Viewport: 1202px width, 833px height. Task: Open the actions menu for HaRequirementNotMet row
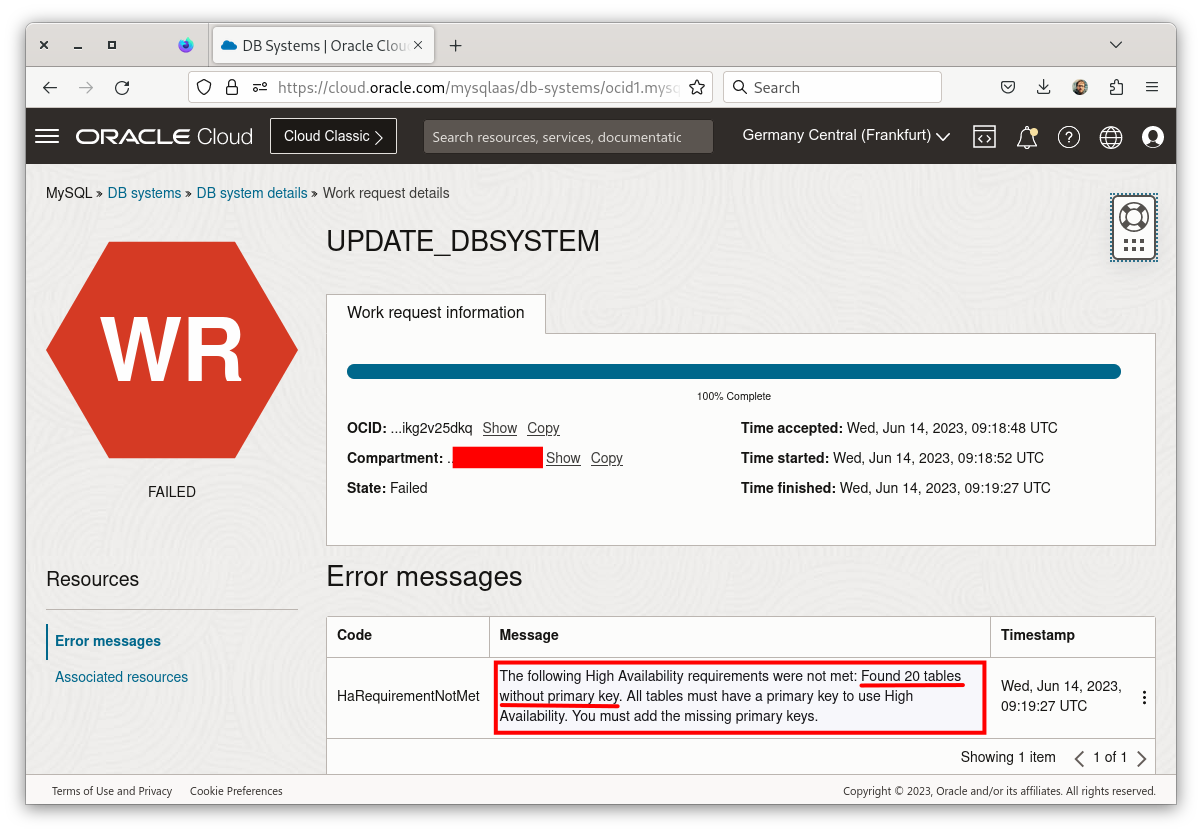pyautogui.click(x=1144, y=697)
